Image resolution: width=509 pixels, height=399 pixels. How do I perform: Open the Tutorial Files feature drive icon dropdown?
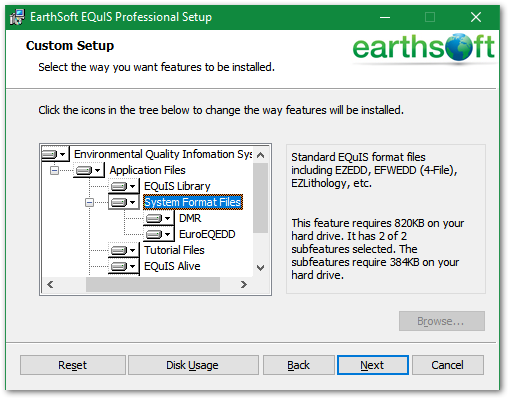(x=124, y=250)
